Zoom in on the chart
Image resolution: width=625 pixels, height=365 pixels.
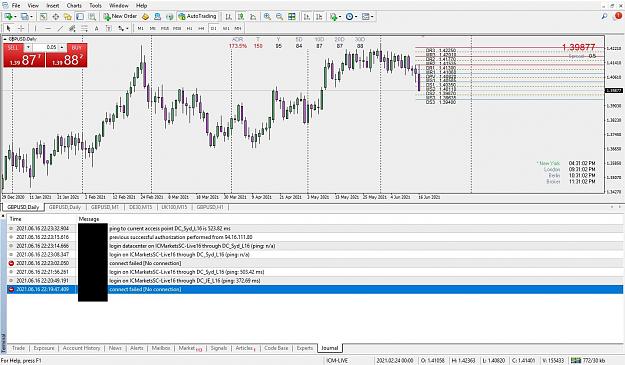point(267,17)
